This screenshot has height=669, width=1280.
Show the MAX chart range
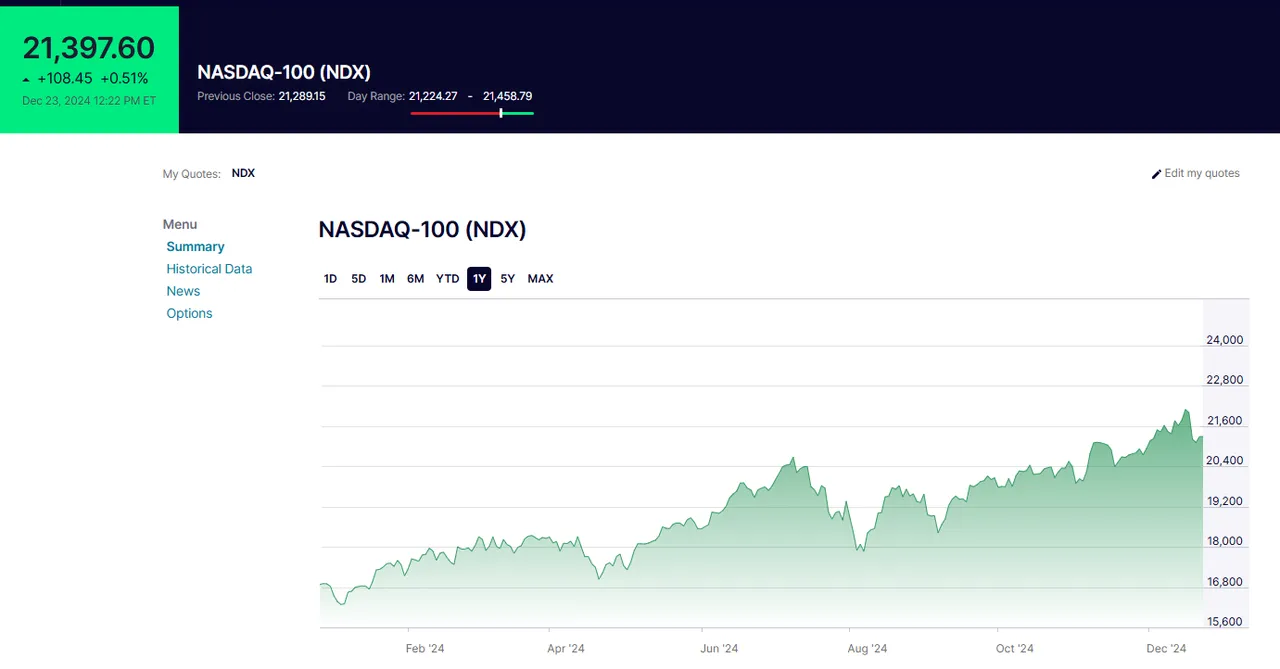pyautogui.click(x=540, y=279)
